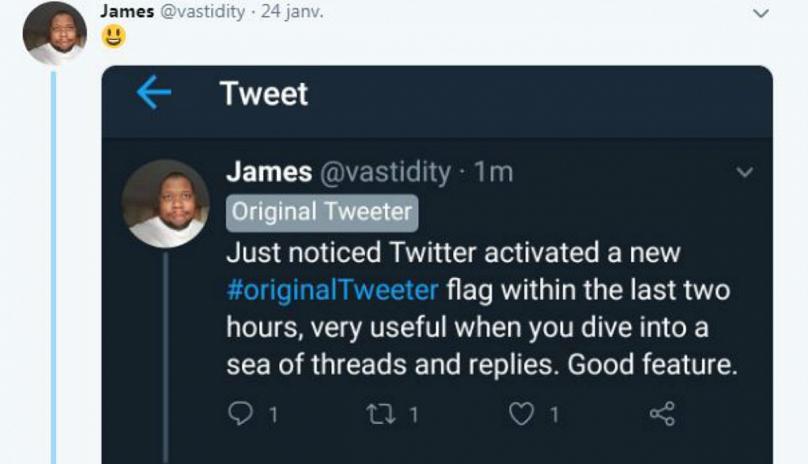The width and height of the screenshot is (808, 464).
Task: Open the small profile avatar at top left
Action: point(54,33)
